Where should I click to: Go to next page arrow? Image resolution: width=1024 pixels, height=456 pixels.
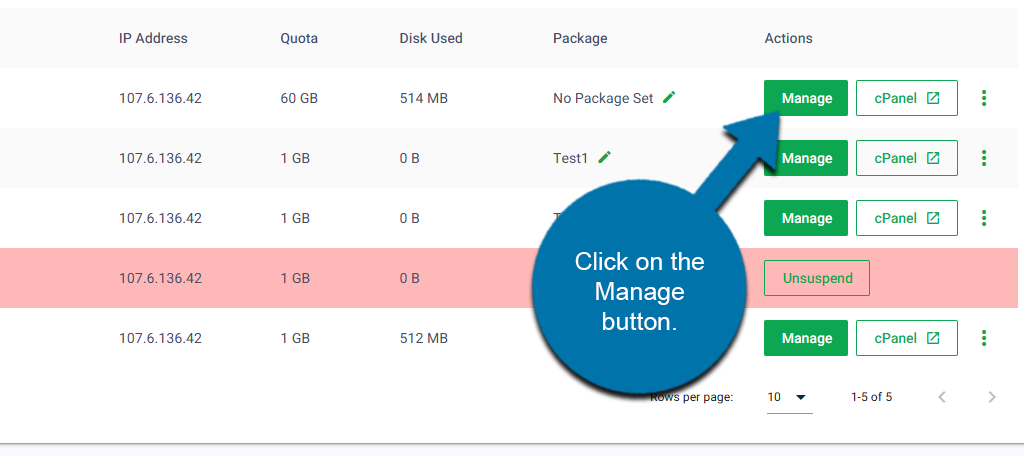992,397
